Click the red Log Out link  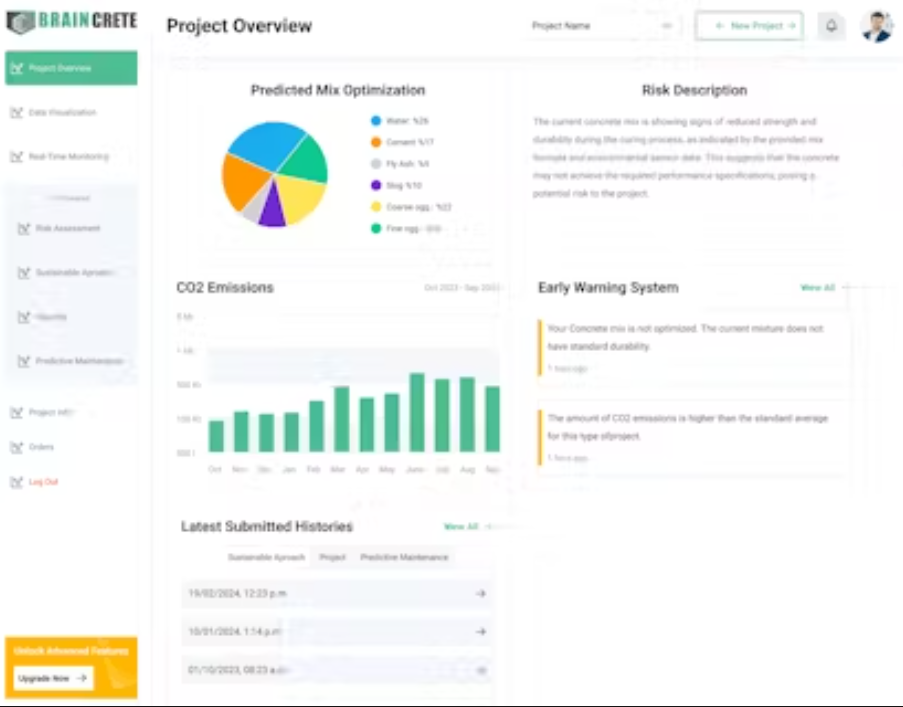point(43,482)
